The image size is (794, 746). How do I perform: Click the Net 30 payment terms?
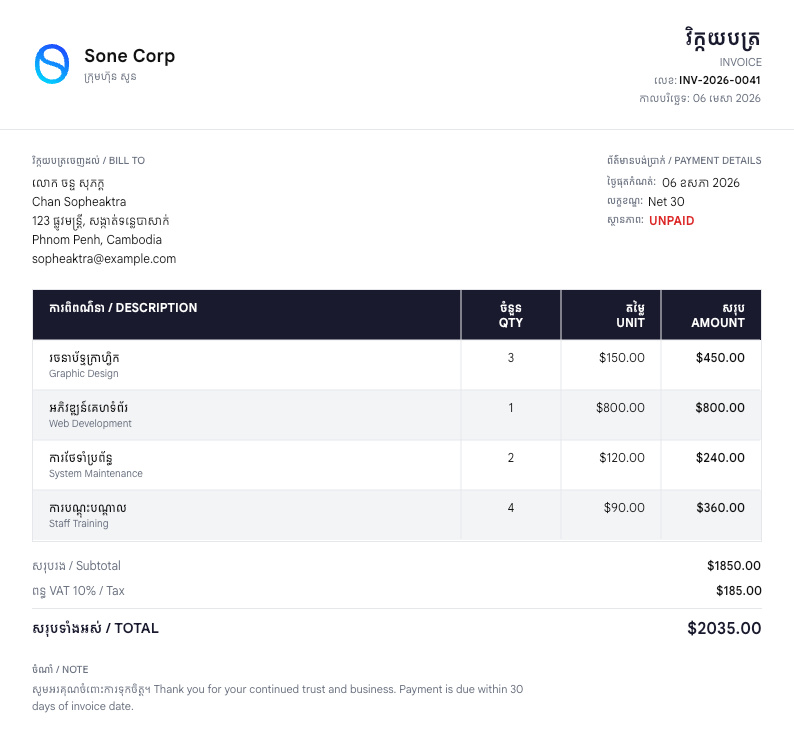click(x=666, y=202)
